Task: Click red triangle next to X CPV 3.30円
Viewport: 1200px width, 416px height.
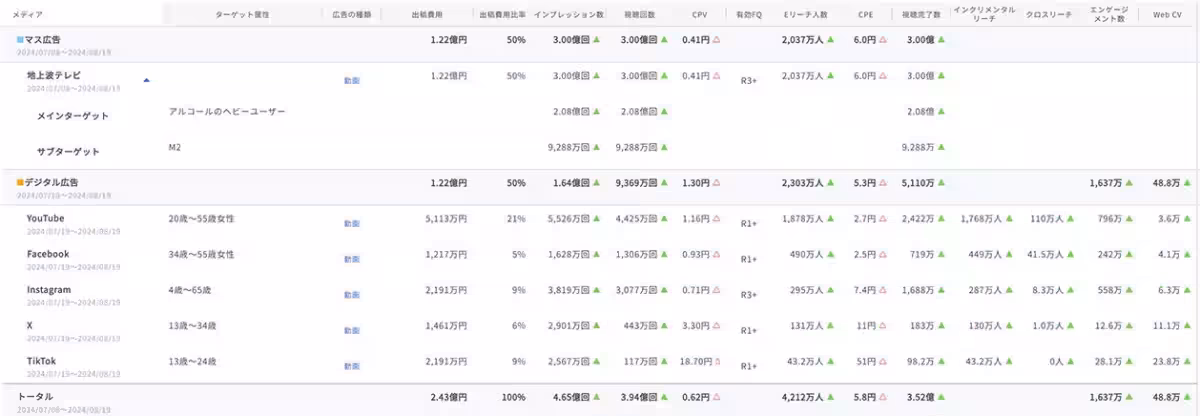Action: [x=716, y=326]
